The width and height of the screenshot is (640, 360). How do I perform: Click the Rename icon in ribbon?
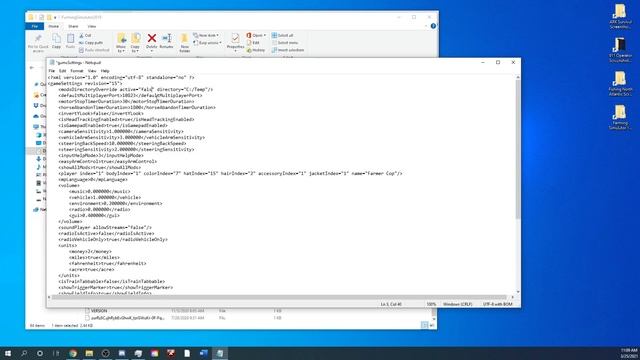[167, 41]
